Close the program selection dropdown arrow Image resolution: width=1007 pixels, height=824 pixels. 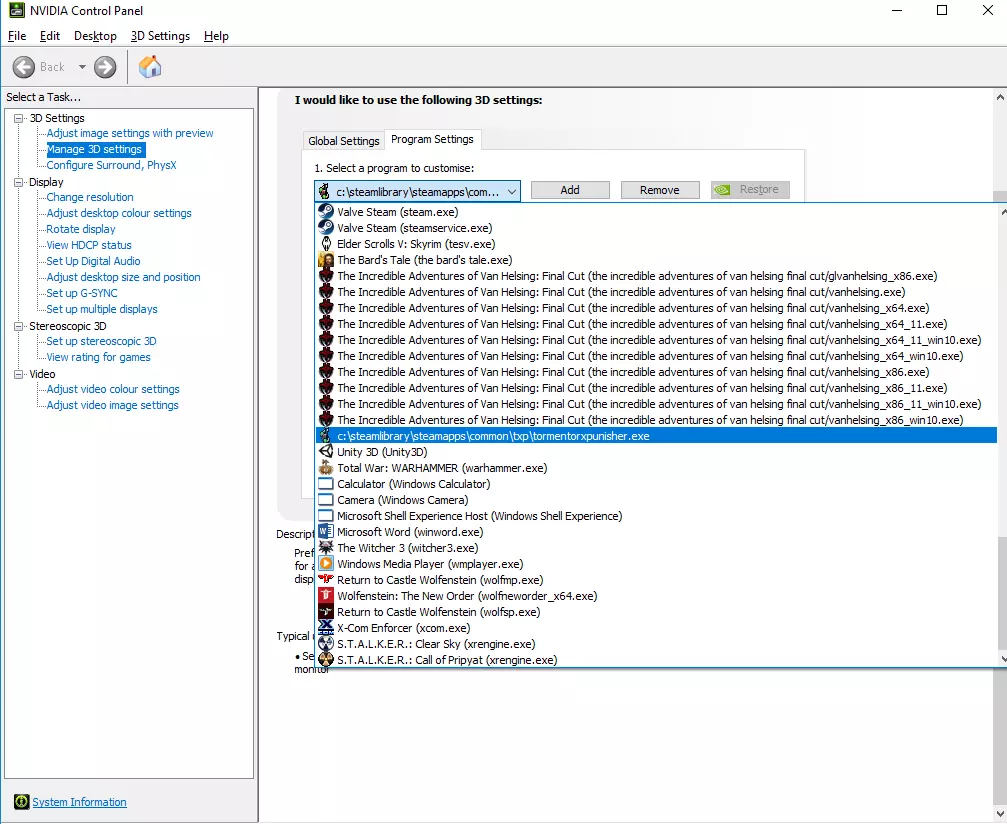511,191
